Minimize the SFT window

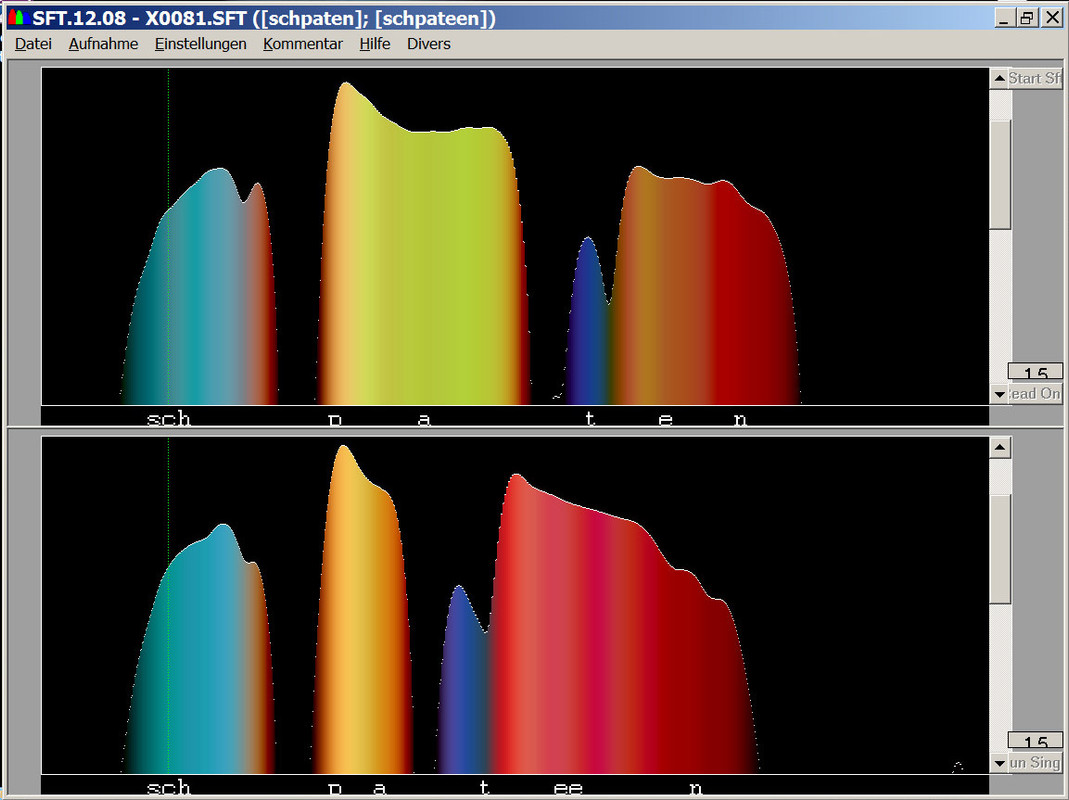[1004, 18]
